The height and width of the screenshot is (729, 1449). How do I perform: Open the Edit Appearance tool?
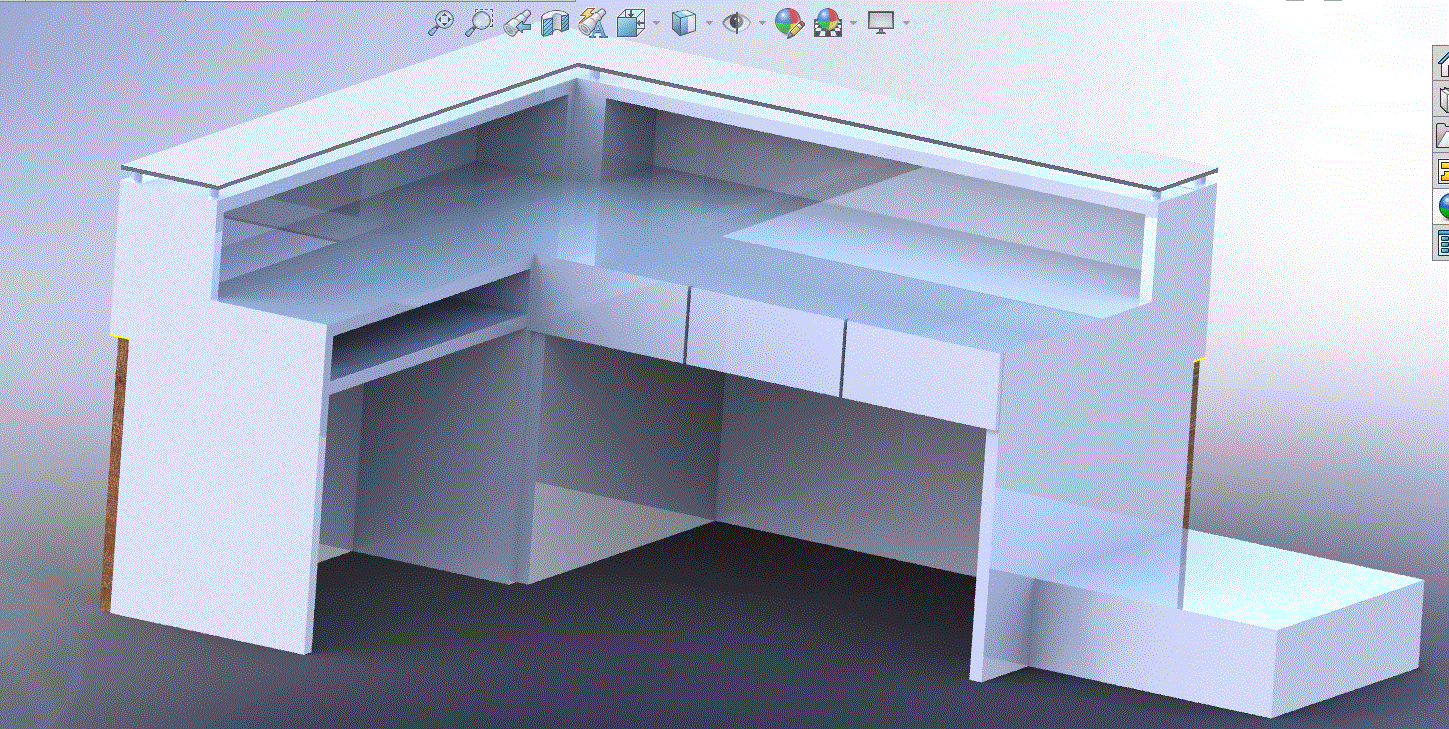pyautogui.click(x=790, y=22)
